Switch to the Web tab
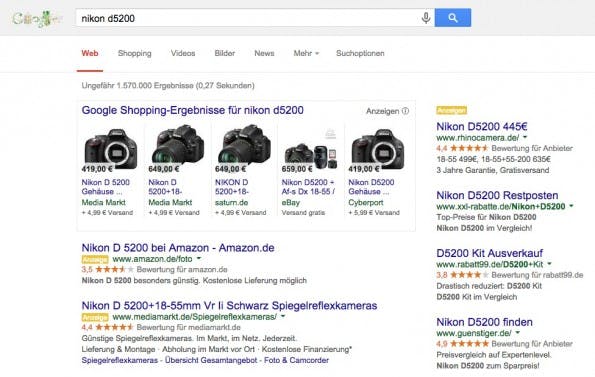 click(x=90, y=53)
